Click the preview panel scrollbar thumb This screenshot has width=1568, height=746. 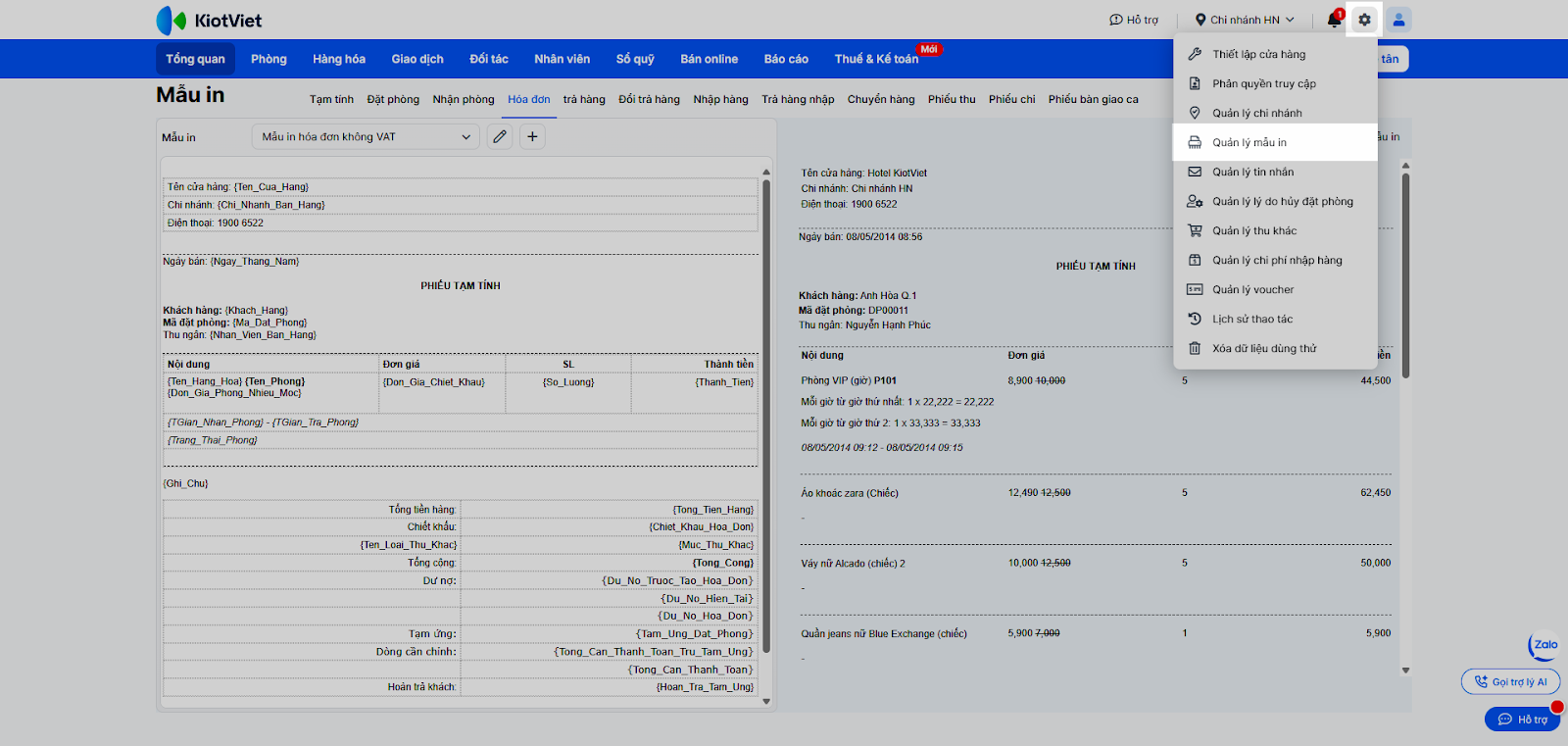(1405, 275)
